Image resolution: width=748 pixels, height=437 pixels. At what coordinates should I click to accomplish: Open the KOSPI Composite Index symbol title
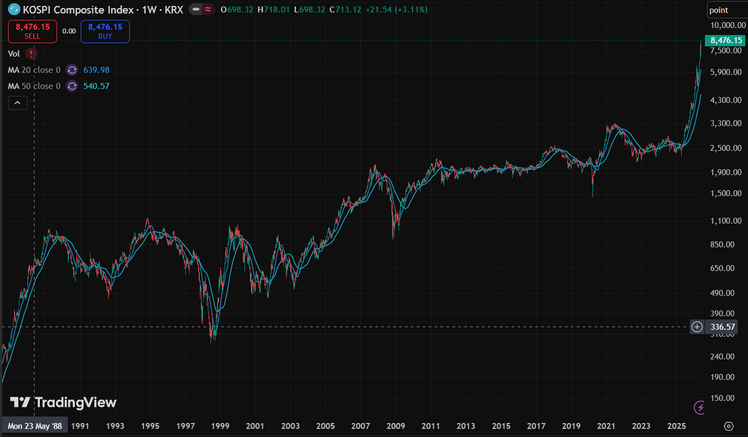(x=103, y=10)
